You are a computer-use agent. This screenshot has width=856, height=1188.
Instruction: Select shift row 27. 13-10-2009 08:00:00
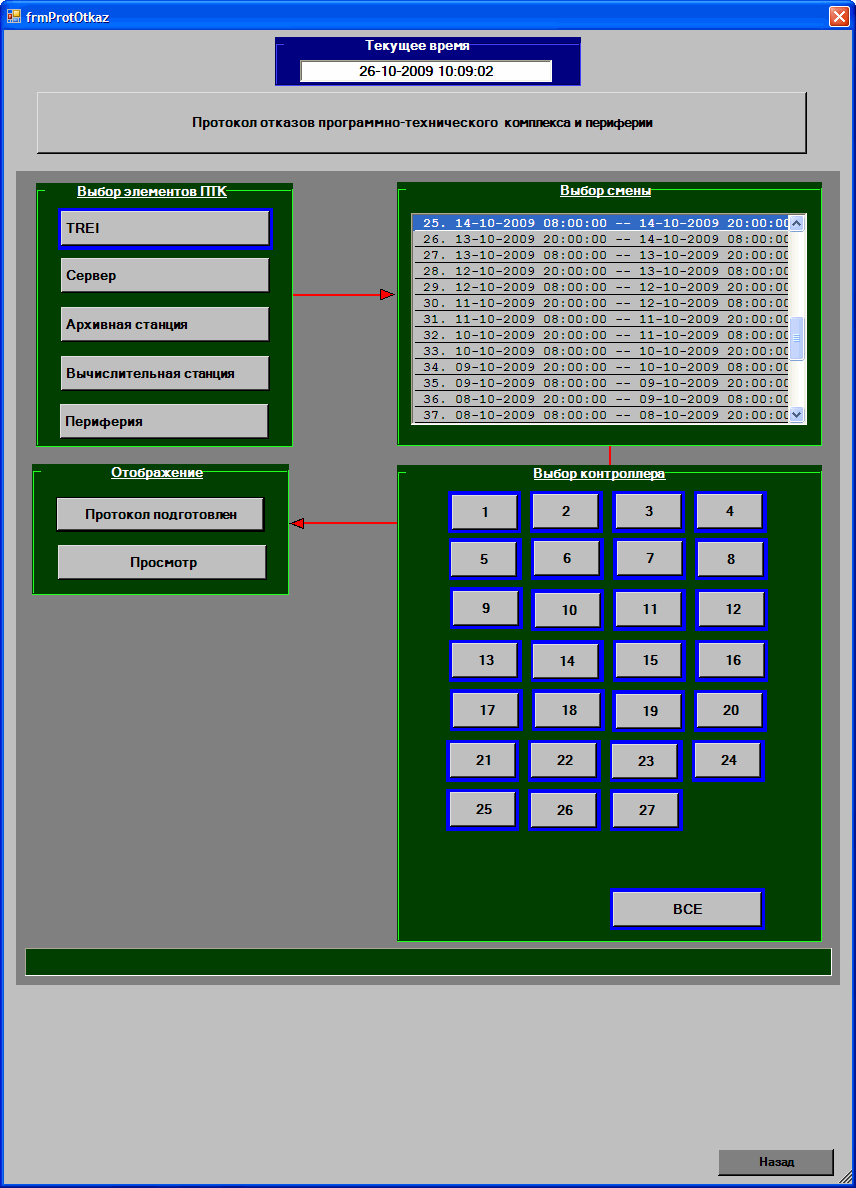(601, 255)
